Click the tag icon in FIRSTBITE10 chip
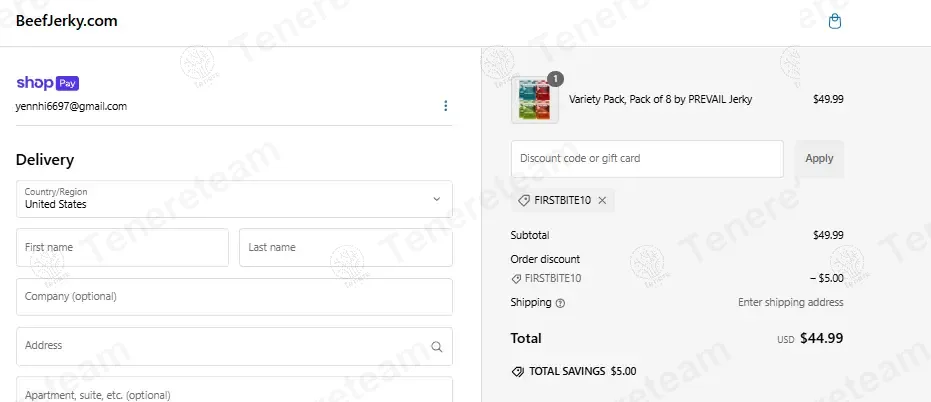Image resolution: width=931 pixels, height=402 pixels. 524,200
